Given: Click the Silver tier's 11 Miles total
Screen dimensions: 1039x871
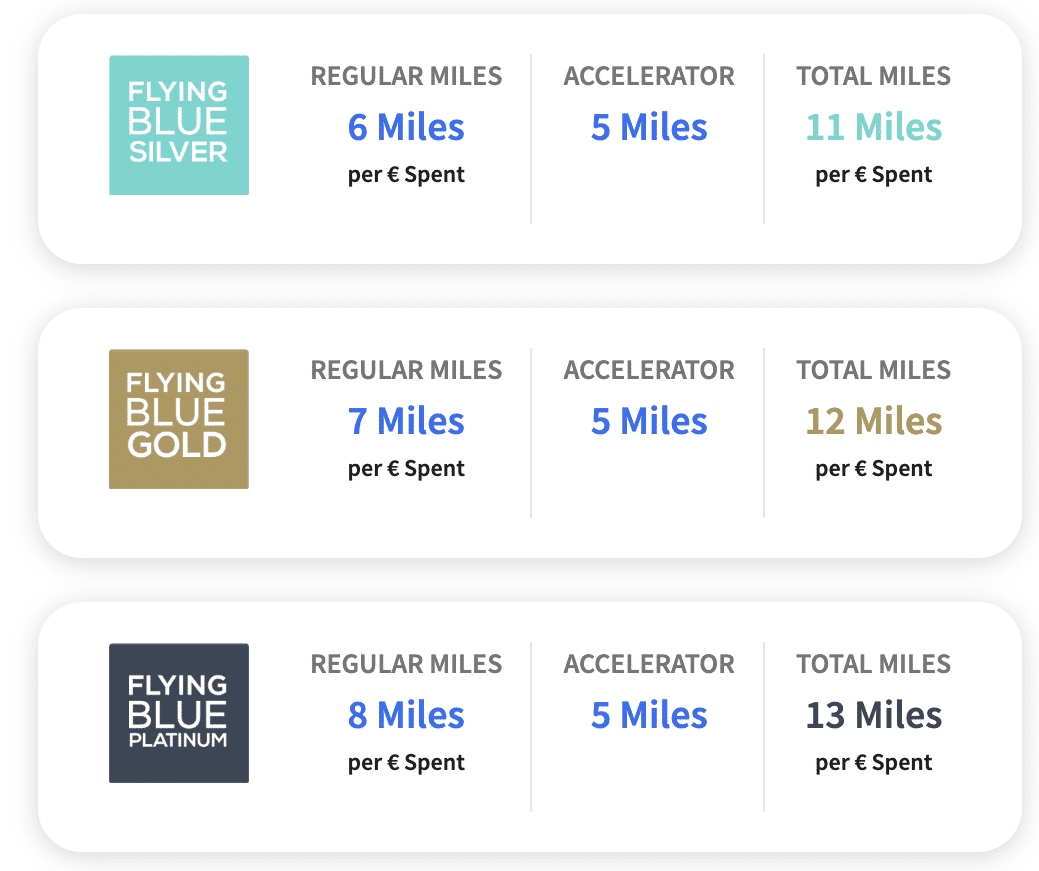Looking at the screenshot, I should pos(873,127).
